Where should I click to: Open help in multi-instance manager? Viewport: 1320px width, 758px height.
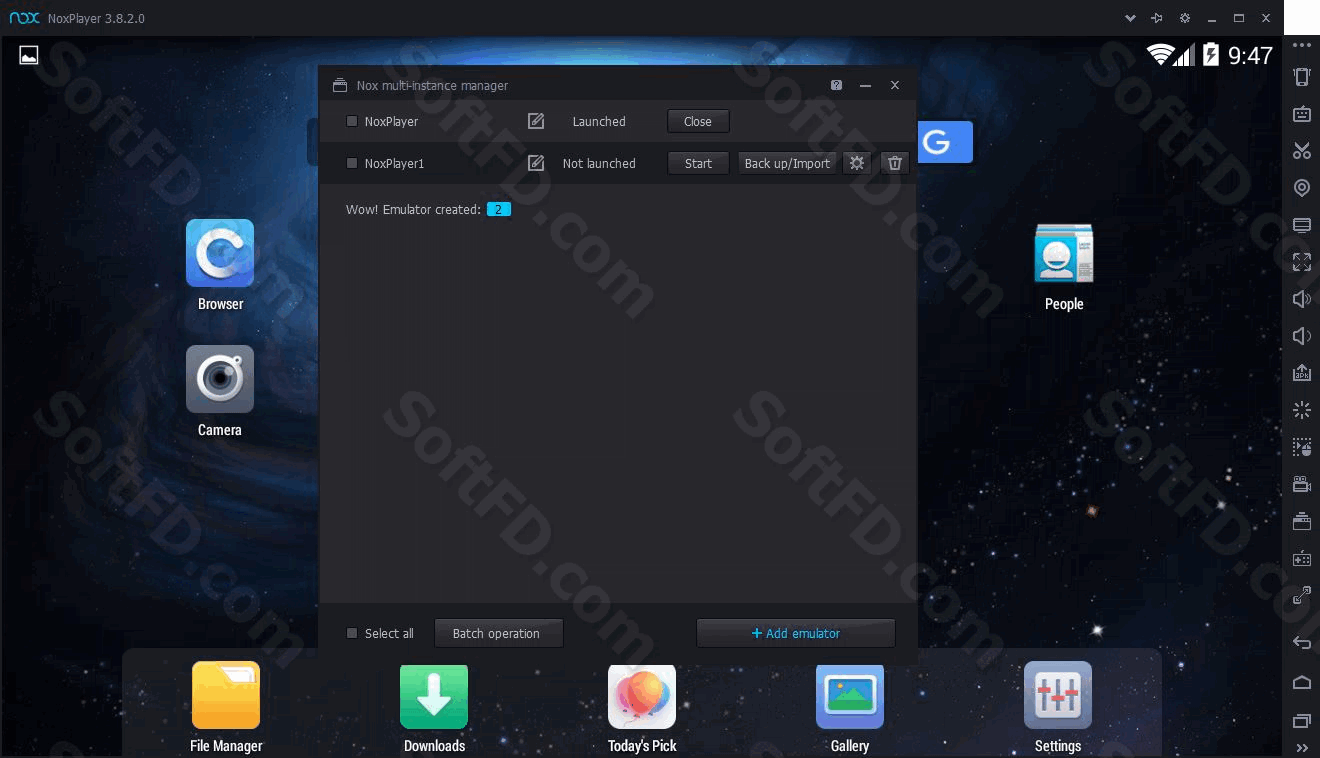(836, 85)
